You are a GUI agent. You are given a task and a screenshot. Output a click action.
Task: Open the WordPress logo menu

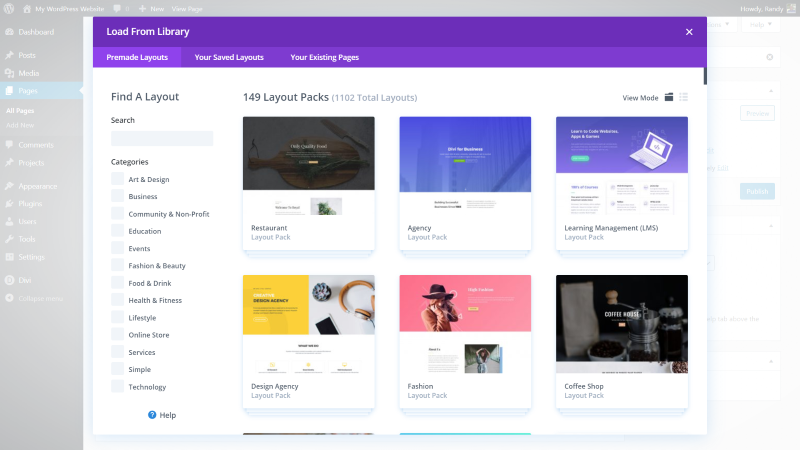9,9
